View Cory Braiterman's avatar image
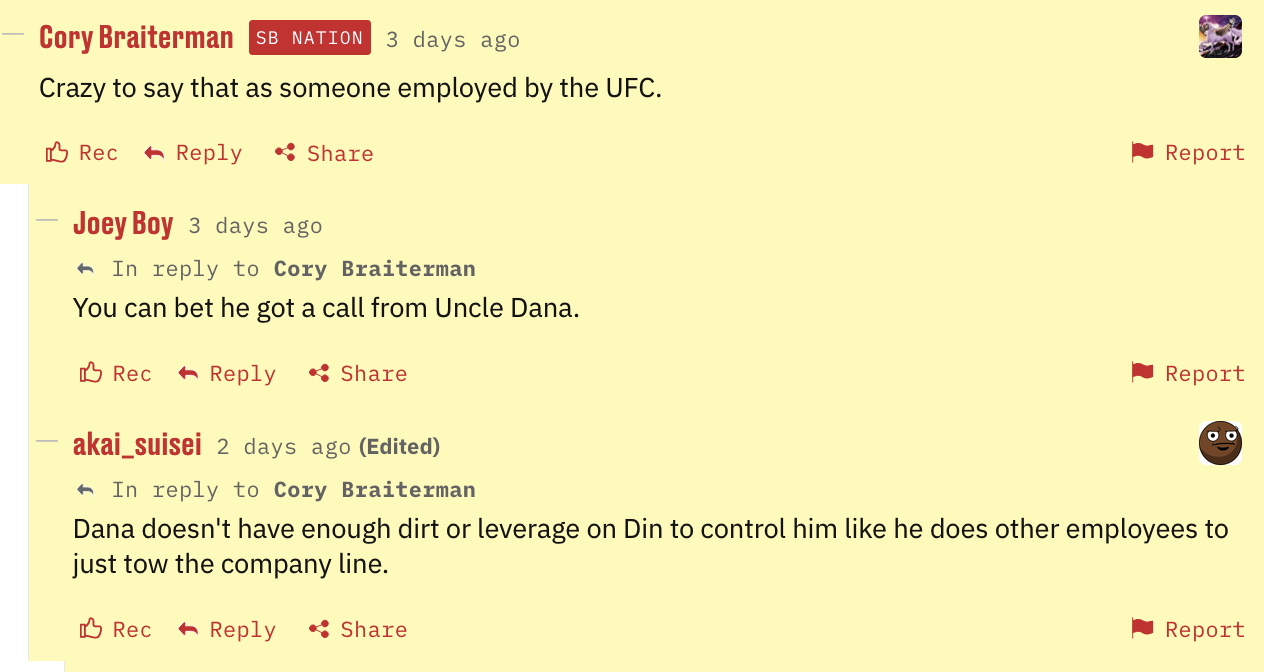Screen dimensions: 1264x672 tap(1220, 37)
